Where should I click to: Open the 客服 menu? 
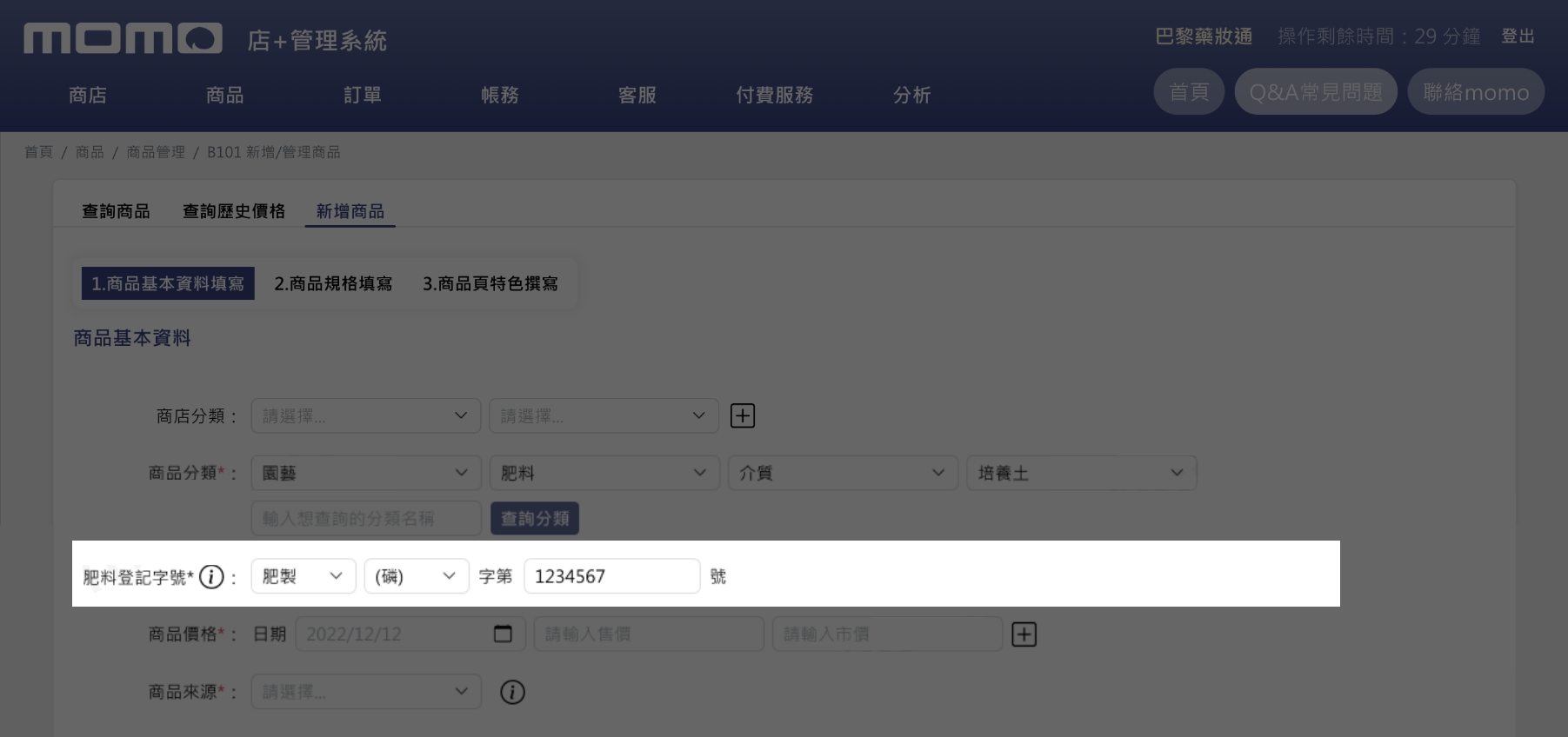point(637,95)
